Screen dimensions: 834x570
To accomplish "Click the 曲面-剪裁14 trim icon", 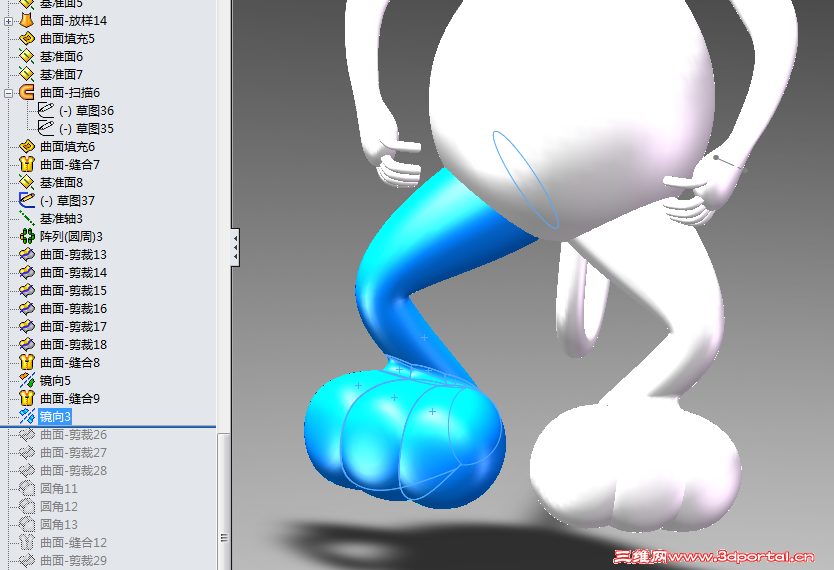I will pos(27,272).
